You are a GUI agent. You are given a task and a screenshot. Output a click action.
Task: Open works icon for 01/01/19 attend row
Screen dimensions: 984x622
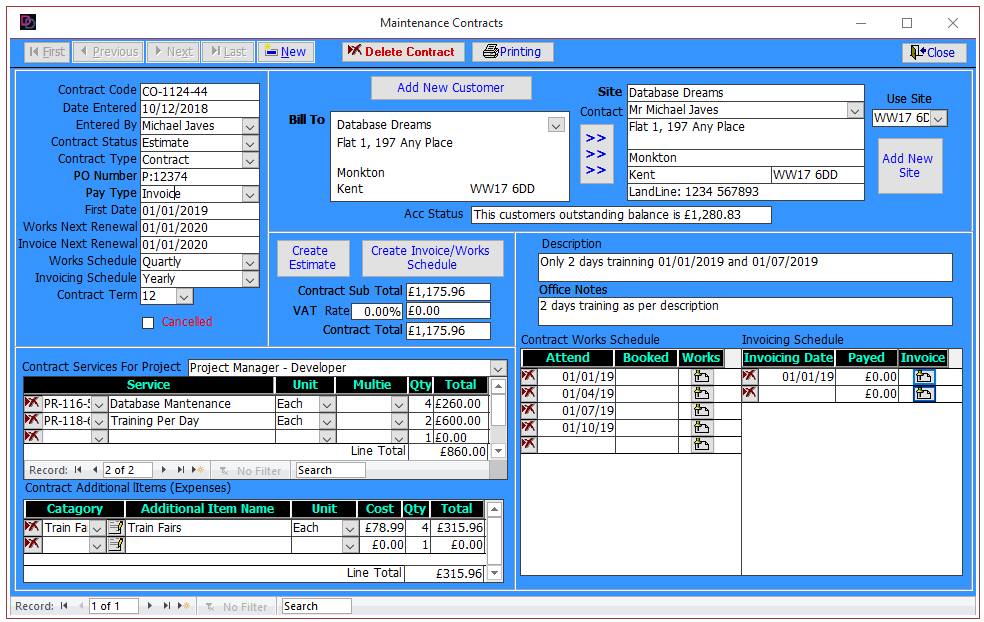pyautogui.click(x=702, y=377)
